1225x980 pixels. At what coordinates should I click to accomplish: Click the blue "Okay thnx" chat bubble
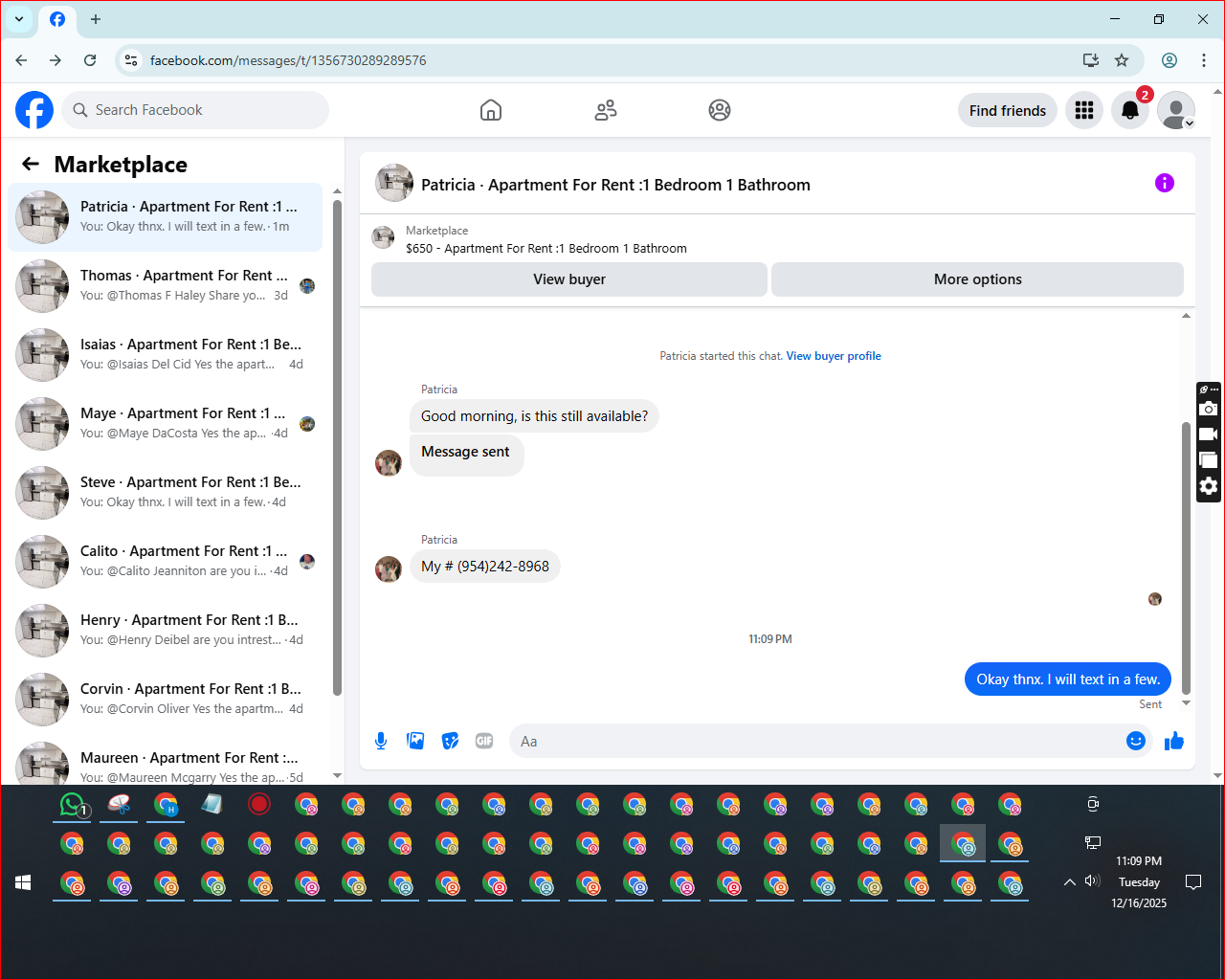[1068, 679]
